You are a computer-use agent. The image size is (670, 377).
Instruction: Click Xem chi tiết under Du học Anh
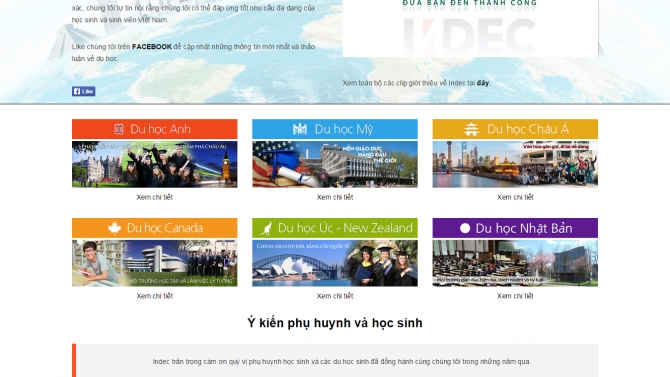click(154, 197)
